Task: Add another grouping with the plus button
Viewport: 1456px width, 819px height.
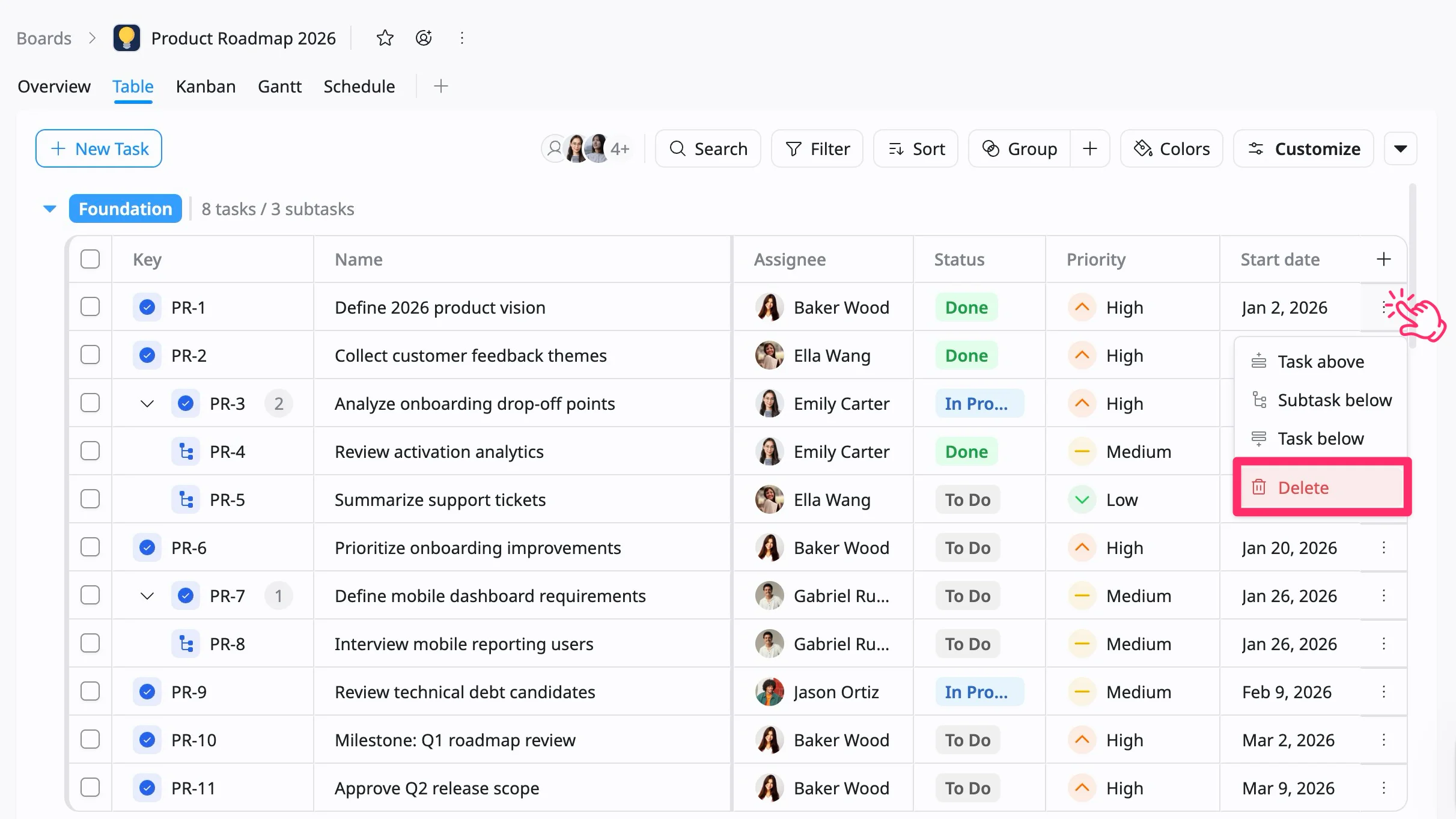Action: pyautogui.click(x=1089, y=148)
